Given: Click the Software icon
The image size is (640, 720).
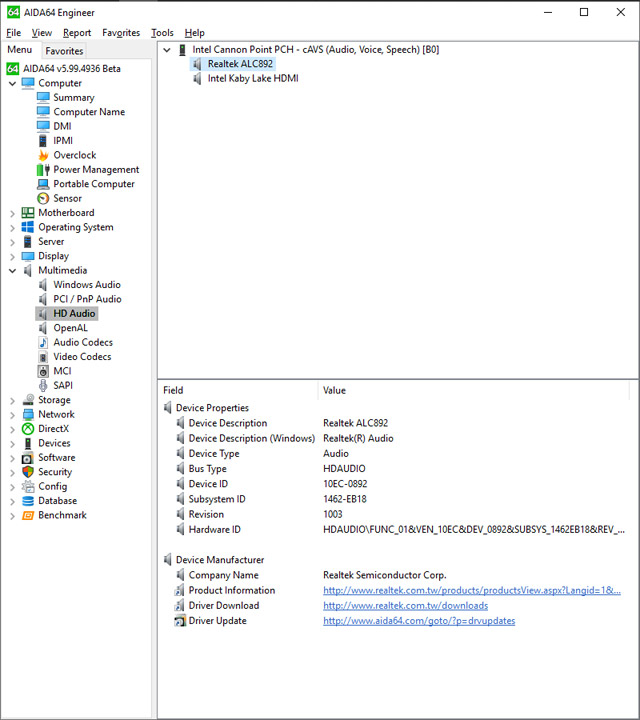Looking at the screenshot, I should 28,457.
